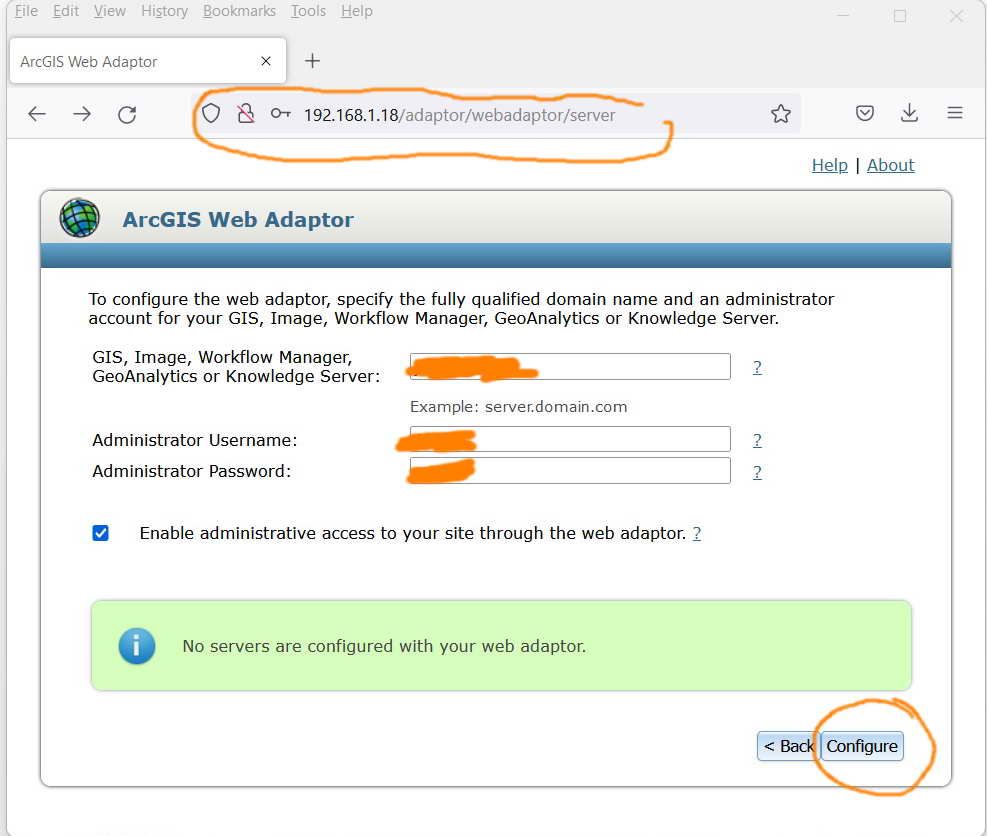The height and width of the screenshot is (836, 987).
Task: Open the Firefox hamburger menu
Action: click(955, 113)
